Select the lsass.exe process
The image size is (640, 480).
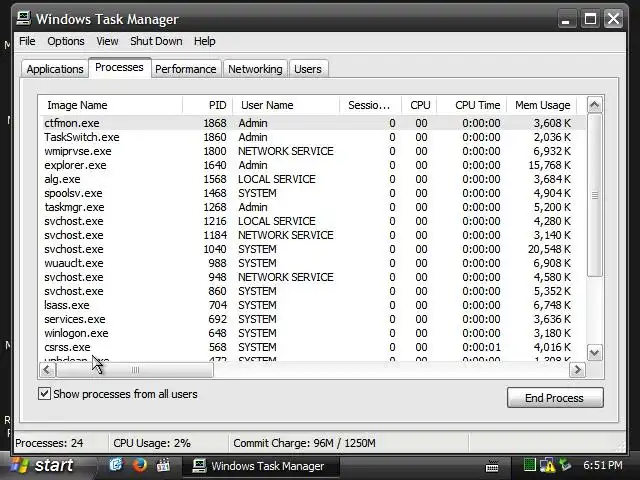313,305
